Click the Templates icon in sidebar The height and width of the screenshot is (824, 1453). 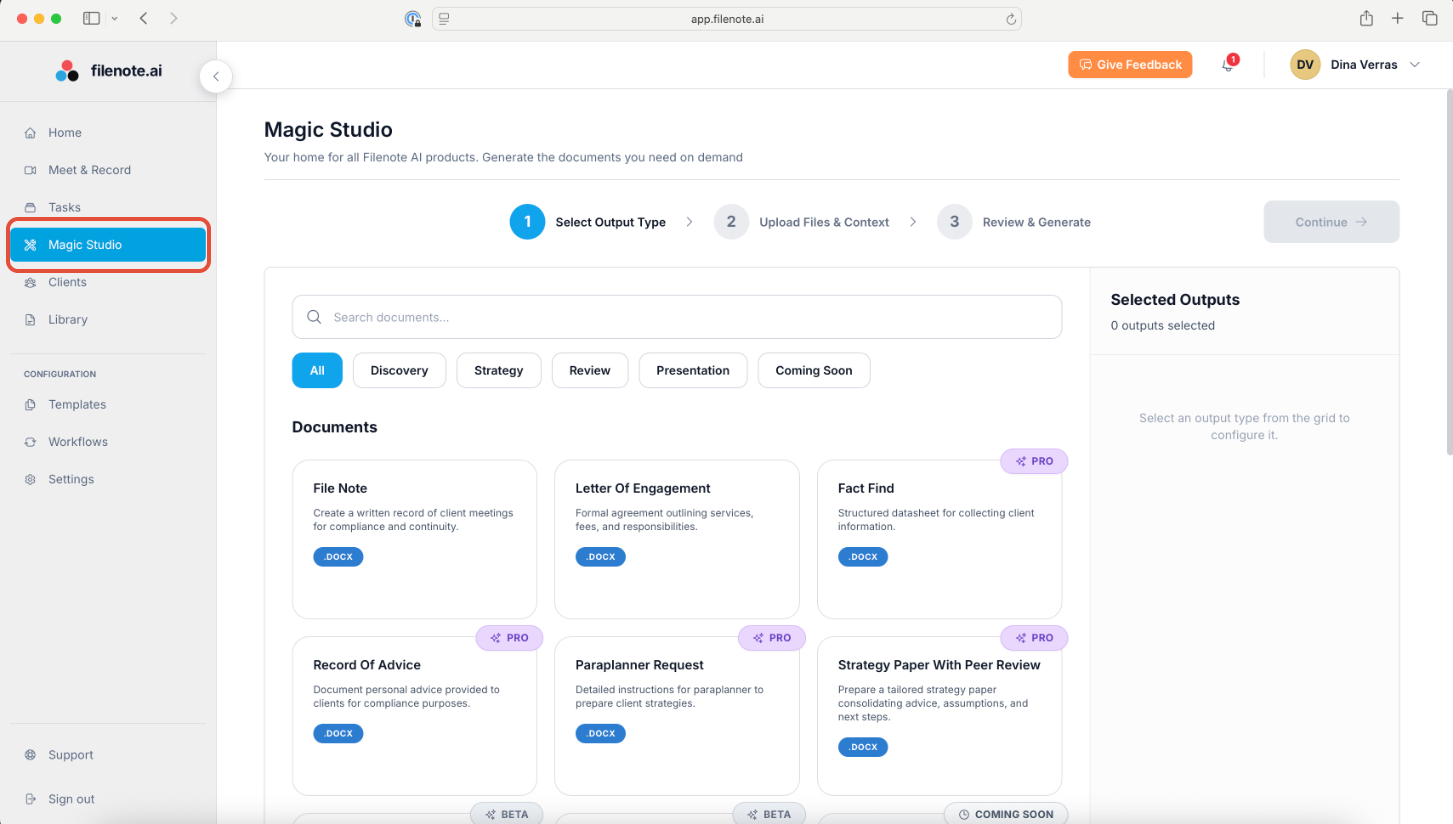click(30, 405)
